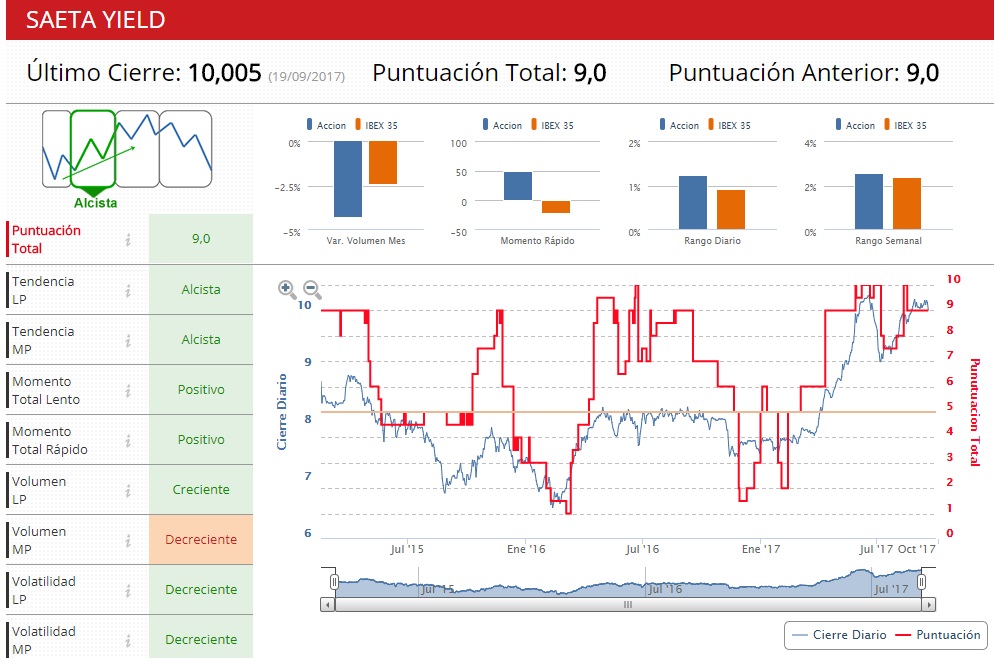The width and height of the screenshot is (996, 662).
Task: Click the left handle of range navigator
Action: tap(334, 581)
